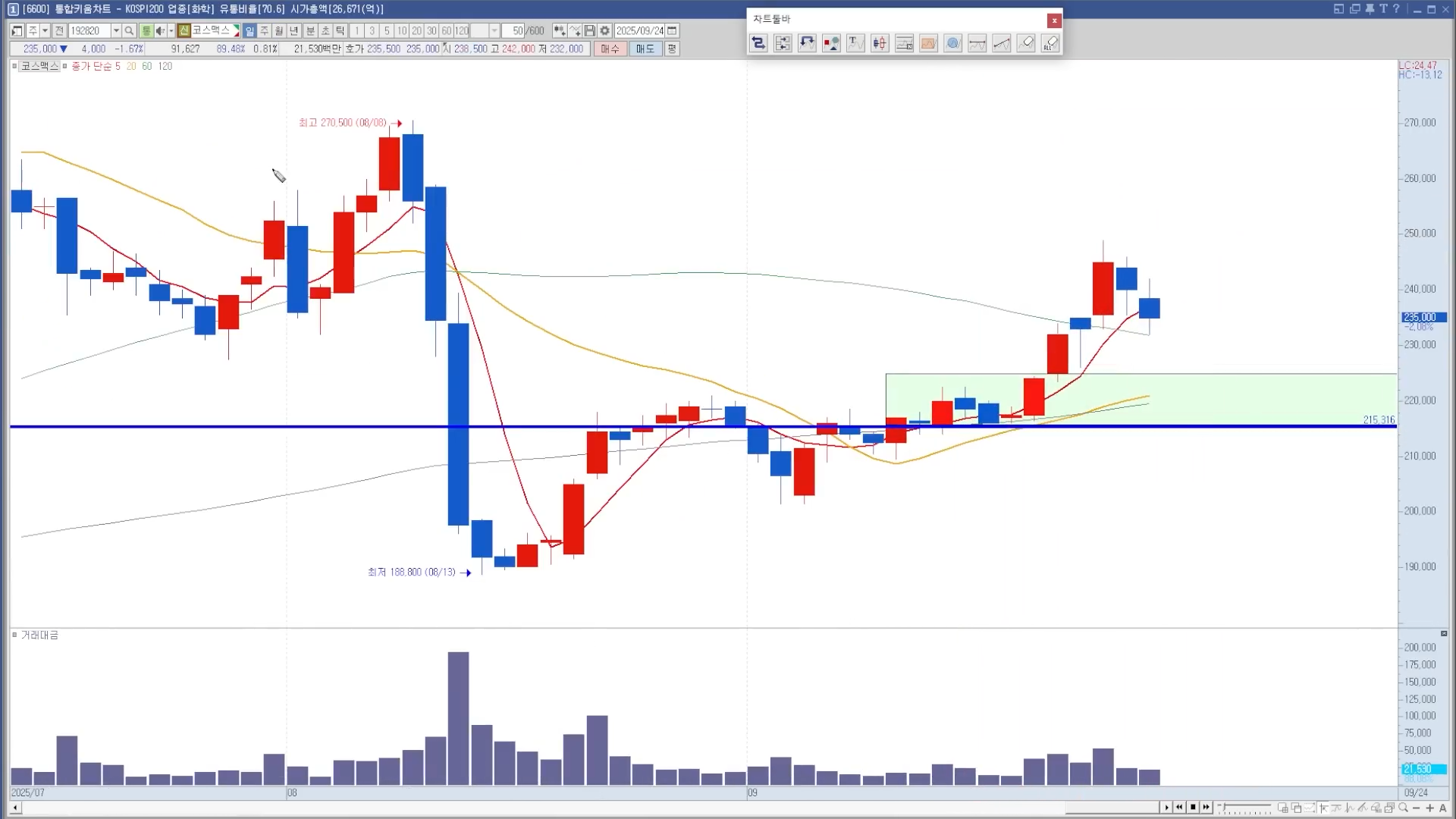The width and height of the screenshot is (1456, 819).
Task: Click the 코스맥스 chart legend label
Action: click(x=39, y=66)
